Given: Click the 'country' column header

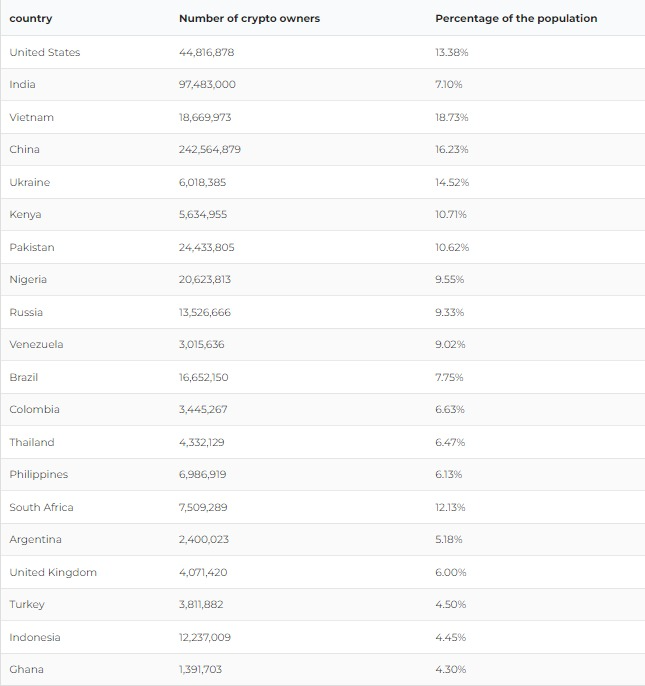Looking at the screenshot, I should [31, 19].
